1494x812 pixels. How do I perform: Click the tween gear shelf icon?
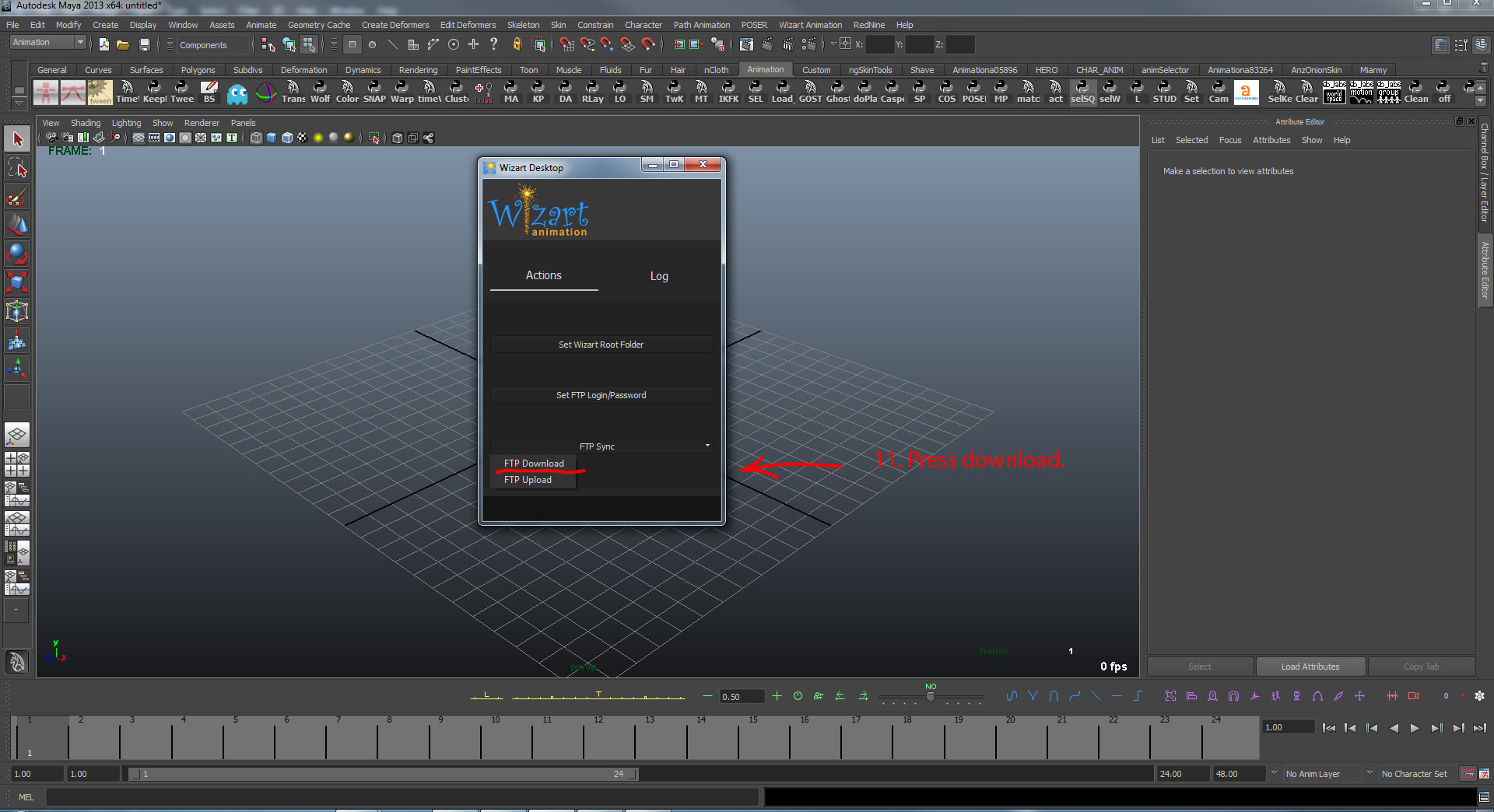pos(100,93)
